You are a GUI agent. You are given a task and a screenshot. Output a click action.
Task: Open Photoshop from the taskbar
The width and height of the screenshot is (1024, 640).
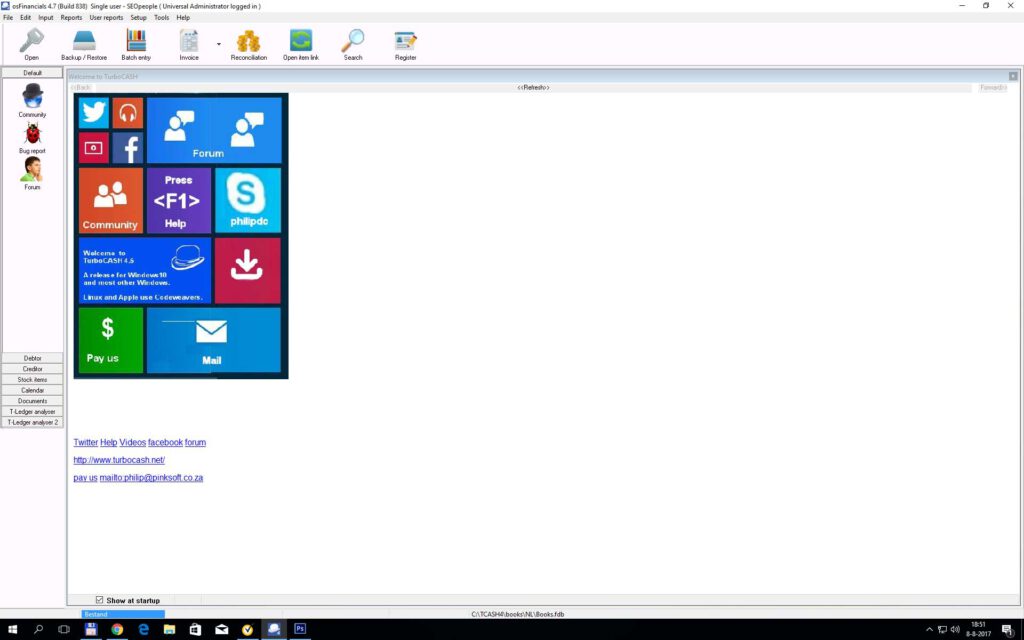coord(300,630)
